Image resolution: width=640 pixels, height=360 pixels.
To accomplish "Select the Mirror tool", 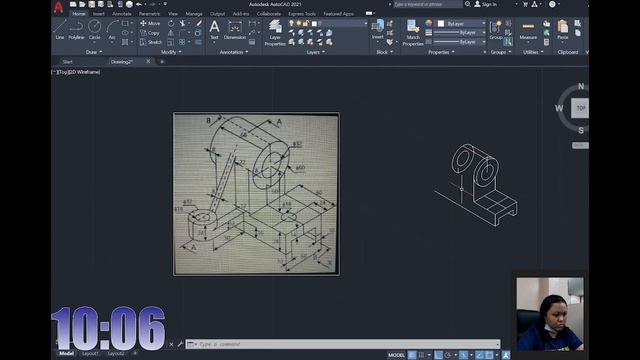I will click(171, 33).
